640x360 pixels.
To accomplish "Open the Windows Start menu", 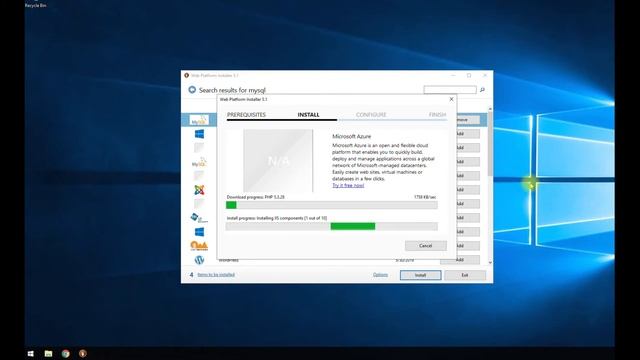I will [x=31, y=353].
